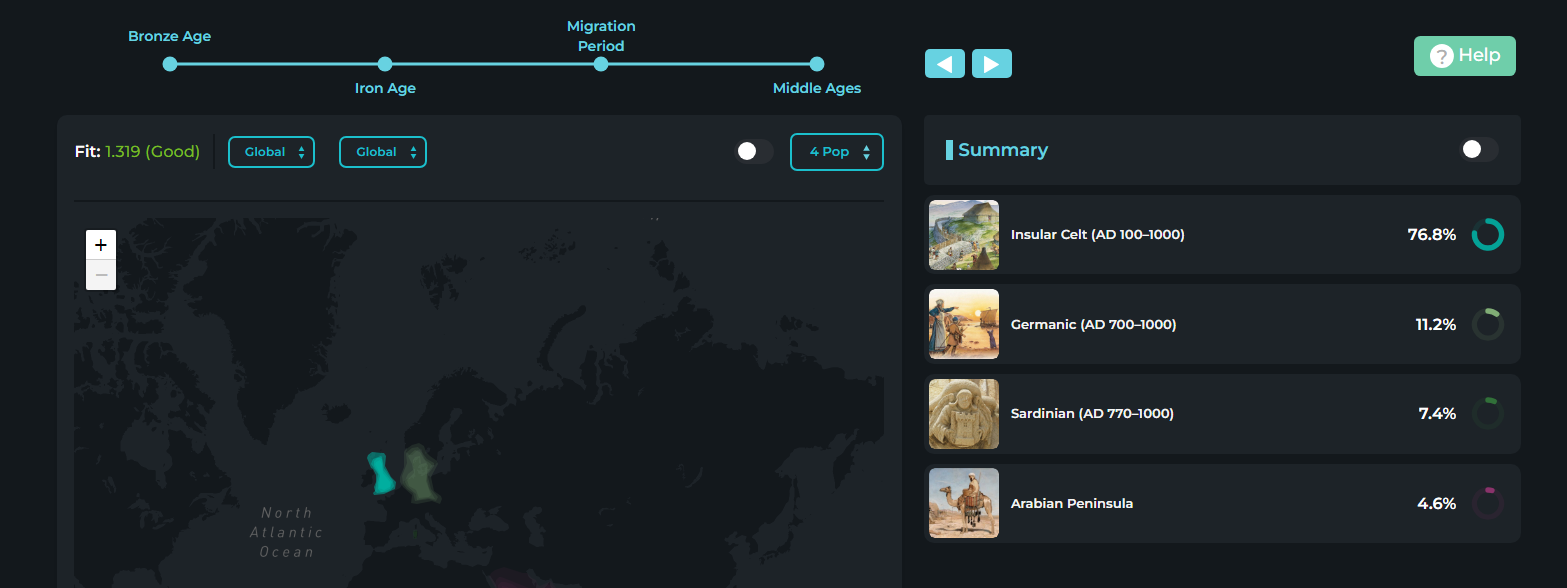Click the previous period arrow button

(x=945, y=64)
